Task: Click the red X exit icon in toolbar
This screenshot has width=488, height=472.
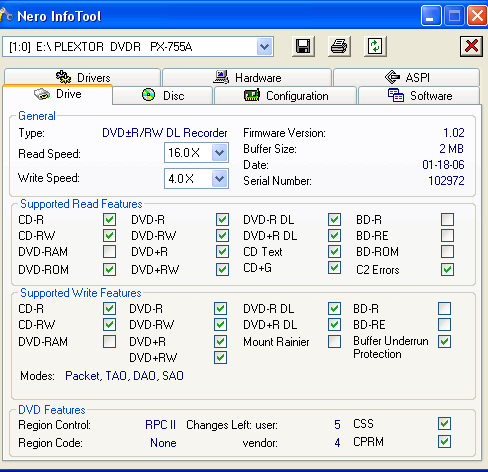Action: point(471,46)
